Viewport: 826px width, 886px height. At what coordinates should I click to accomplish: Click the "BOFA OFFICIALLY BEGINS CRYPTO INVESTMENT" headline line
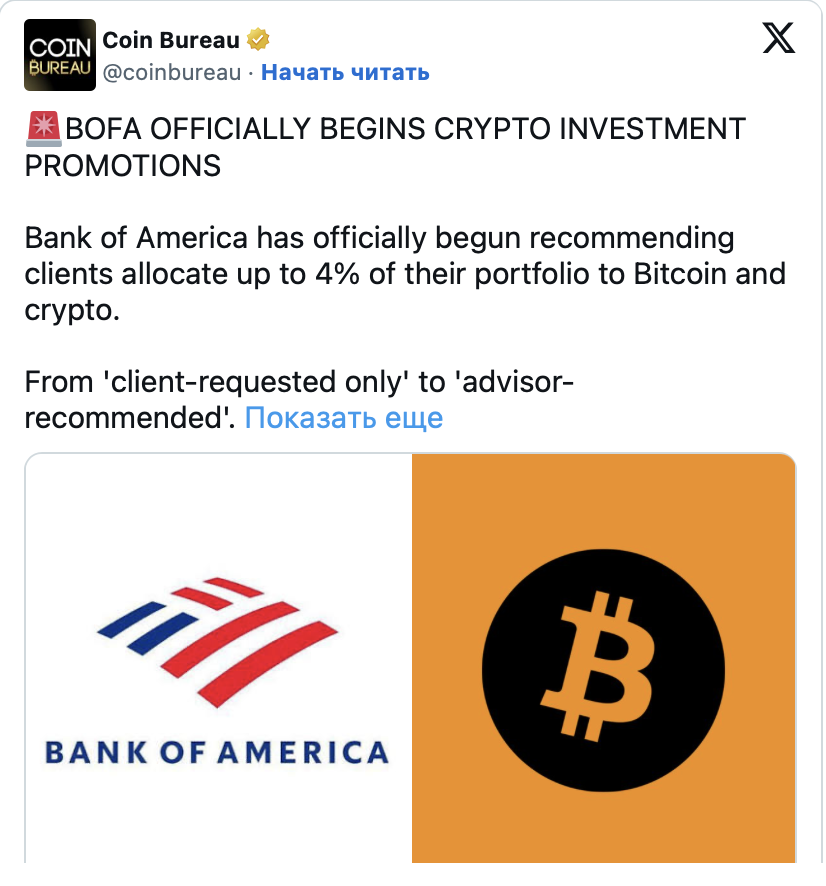(x=405, y=129)
